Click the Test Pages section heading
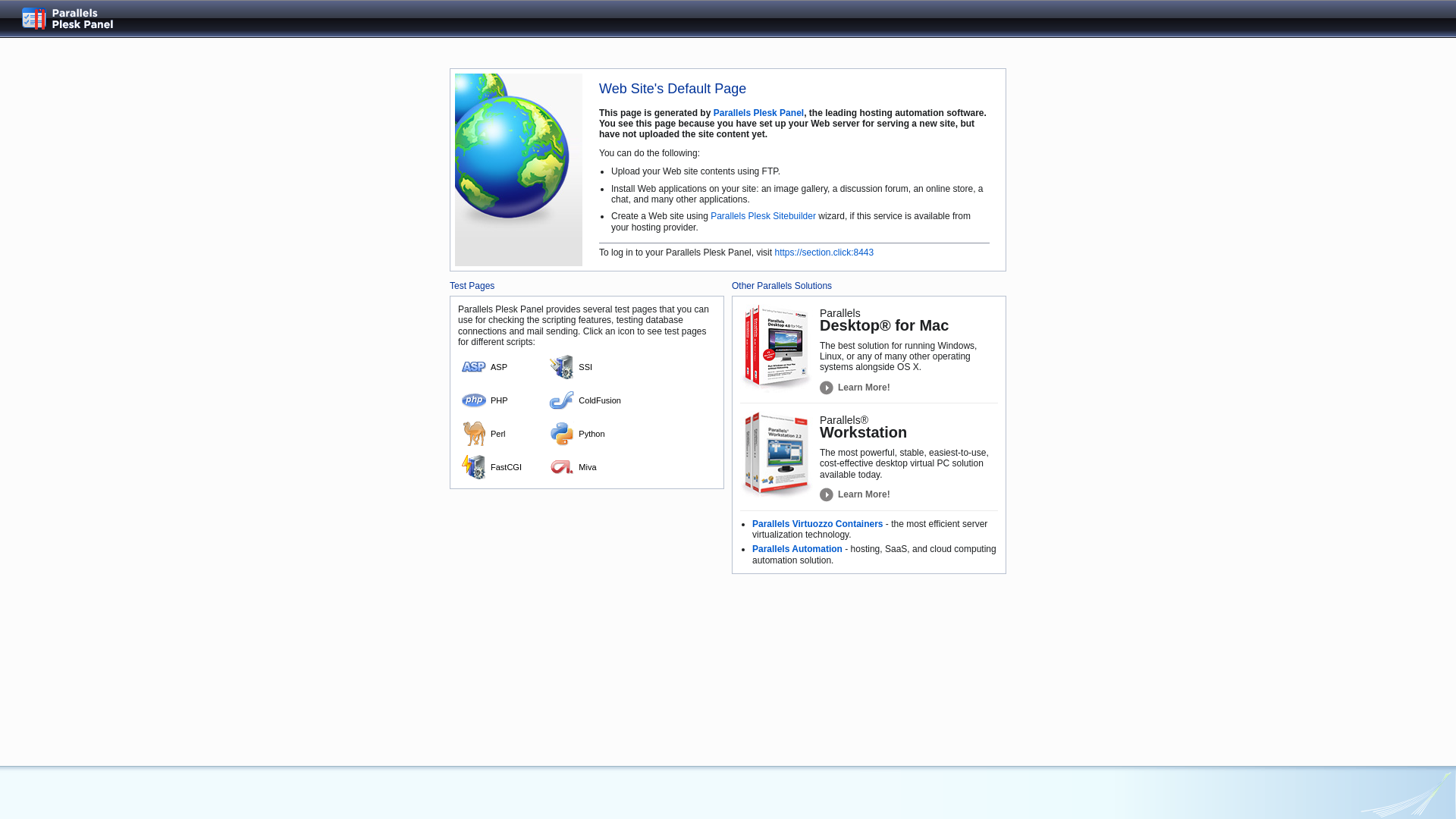This screenshot has width=1456, height=819. [472, 286]
